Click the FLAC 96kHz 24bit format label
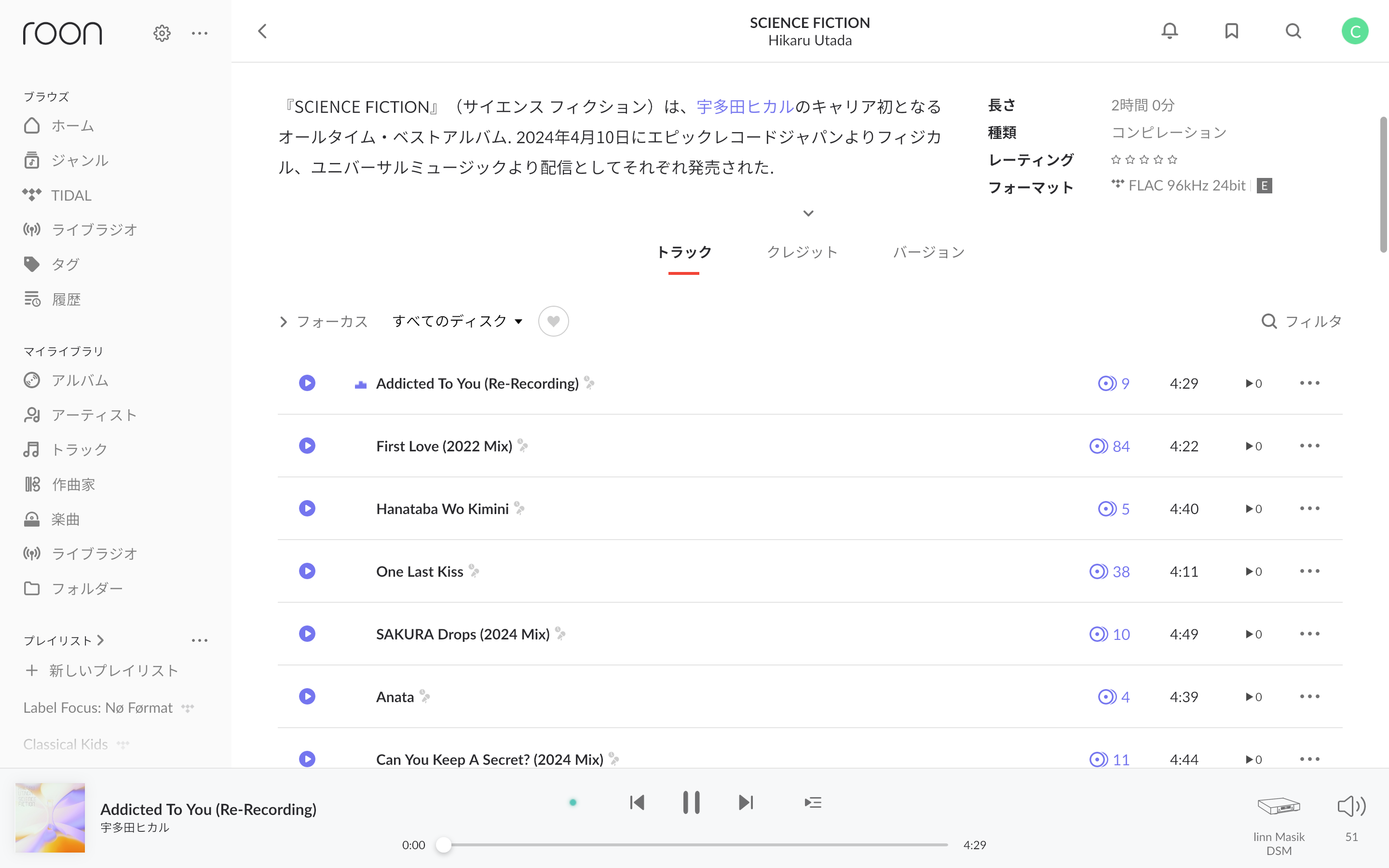Viewport: 1389px width, 868px height. click(x=1186, y=186)
